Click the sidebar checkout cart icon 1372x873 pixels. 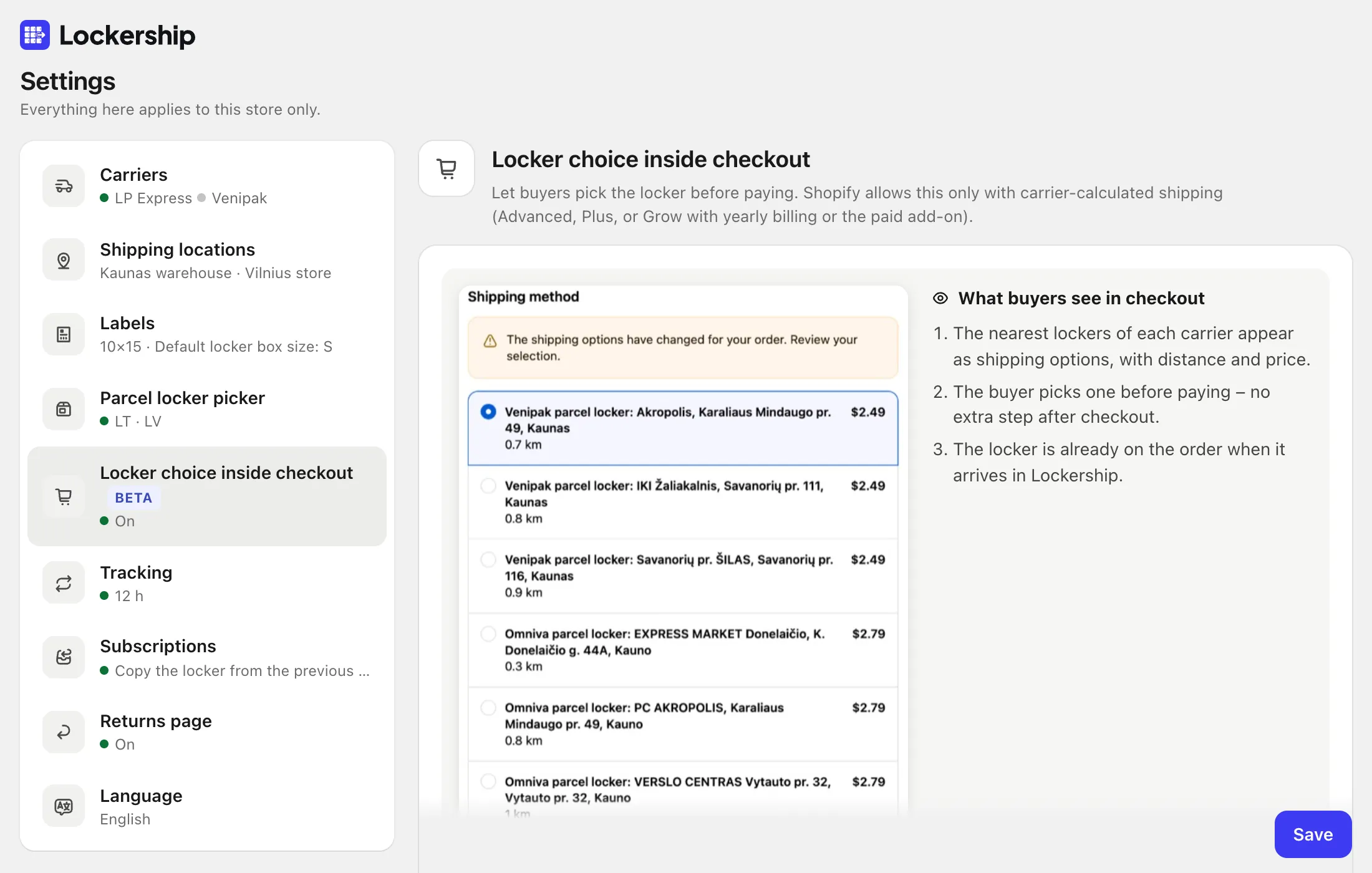(64, 496)
